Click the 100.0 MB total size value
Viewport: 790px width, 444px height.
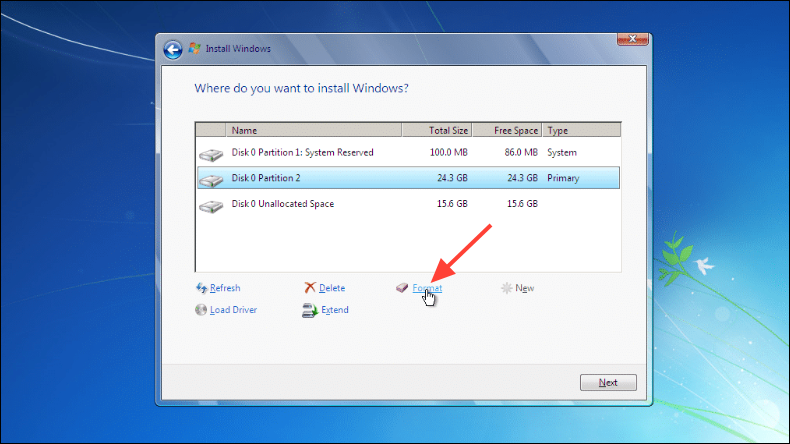click(x=448, y=152)
